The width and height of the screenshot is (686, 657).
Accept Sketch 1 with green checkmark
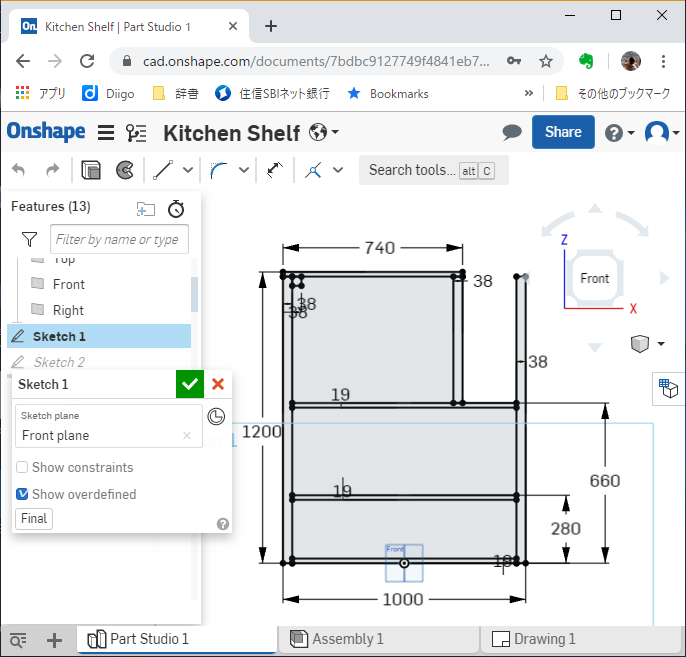coord(190,384)
